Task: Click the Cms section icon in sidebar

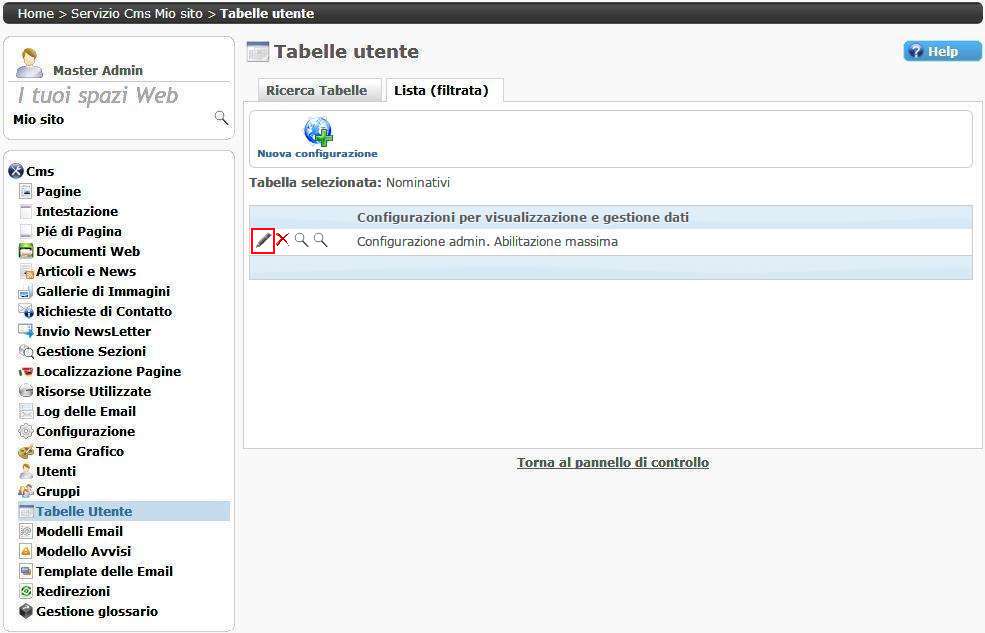Action: pyautogui.click(x=16, y=171)
